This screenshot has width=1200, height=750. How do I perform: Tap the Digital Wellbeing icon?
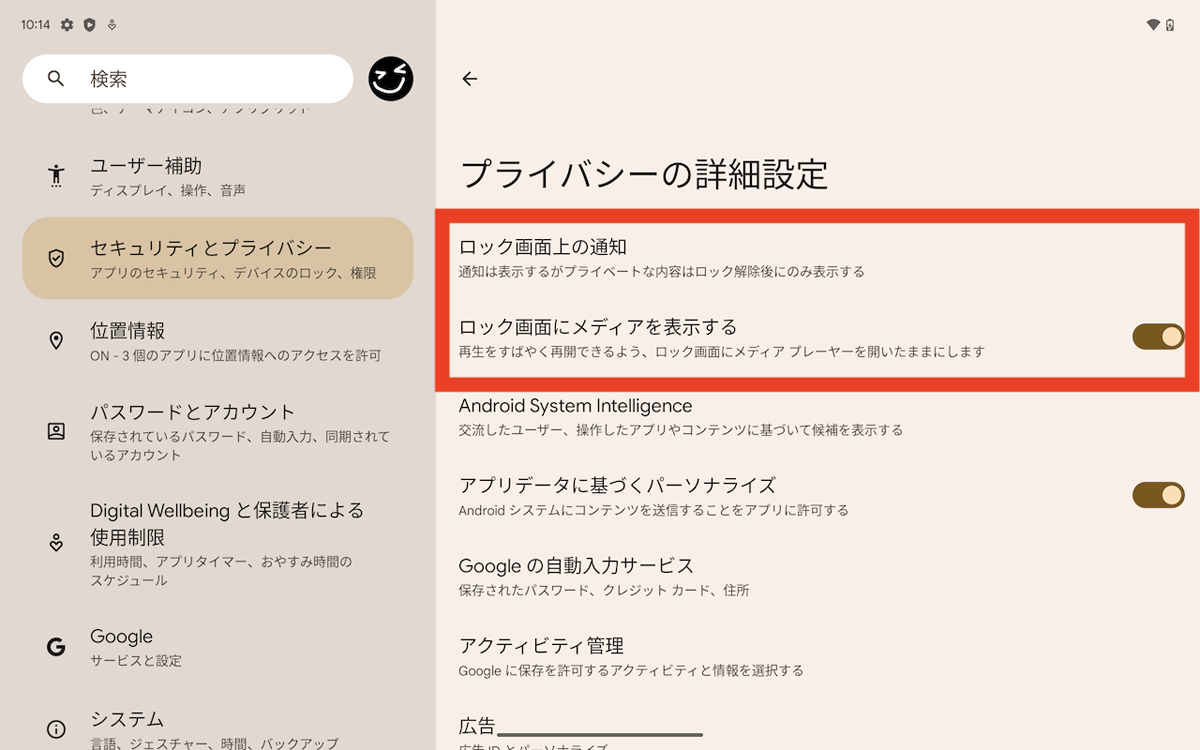(x=56, y=543)
